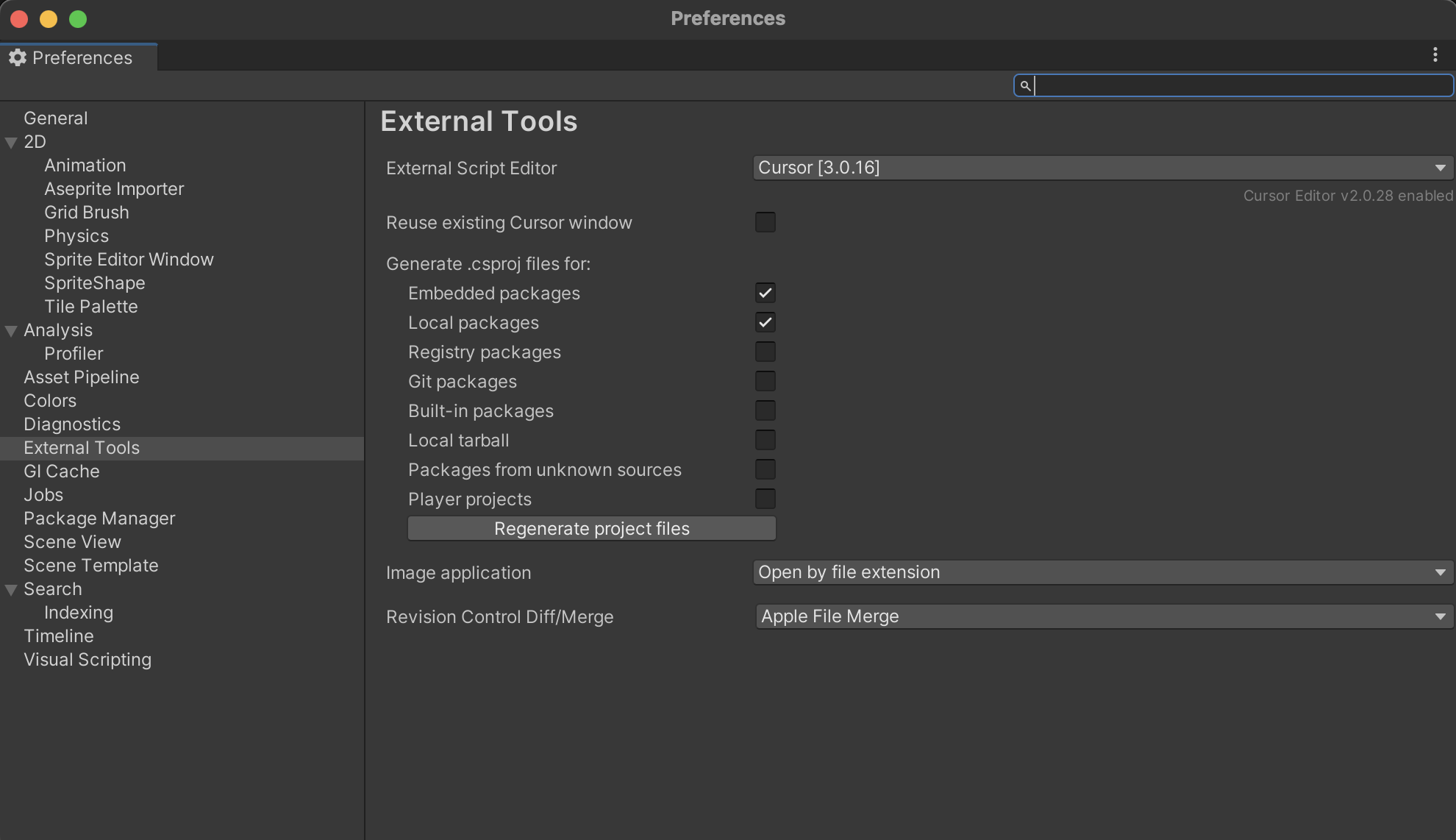Viewport: 1456px width, 840px height.
Task: Collapse the 2D section arrow
Action: pos(11,143)
